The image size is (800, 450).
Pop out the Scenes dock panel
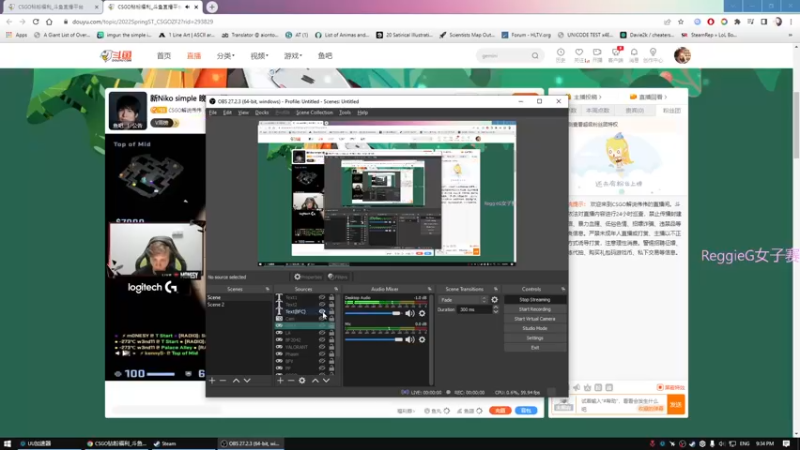[x=267, y=289]
